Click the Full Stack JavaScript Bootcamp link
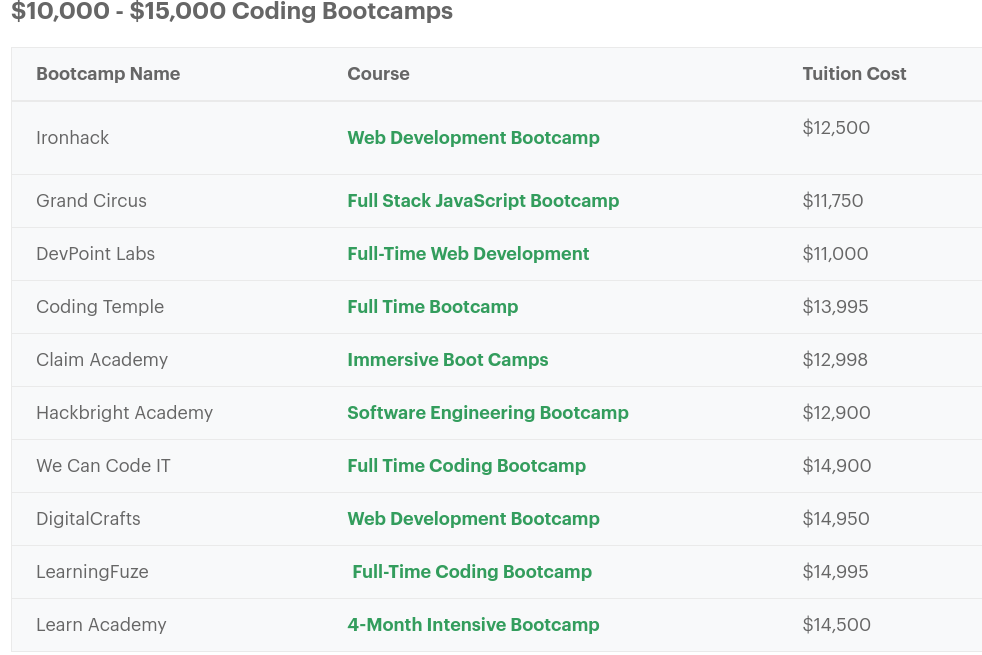Viewport: 982px width, 655px height. [x=483, y=201]
